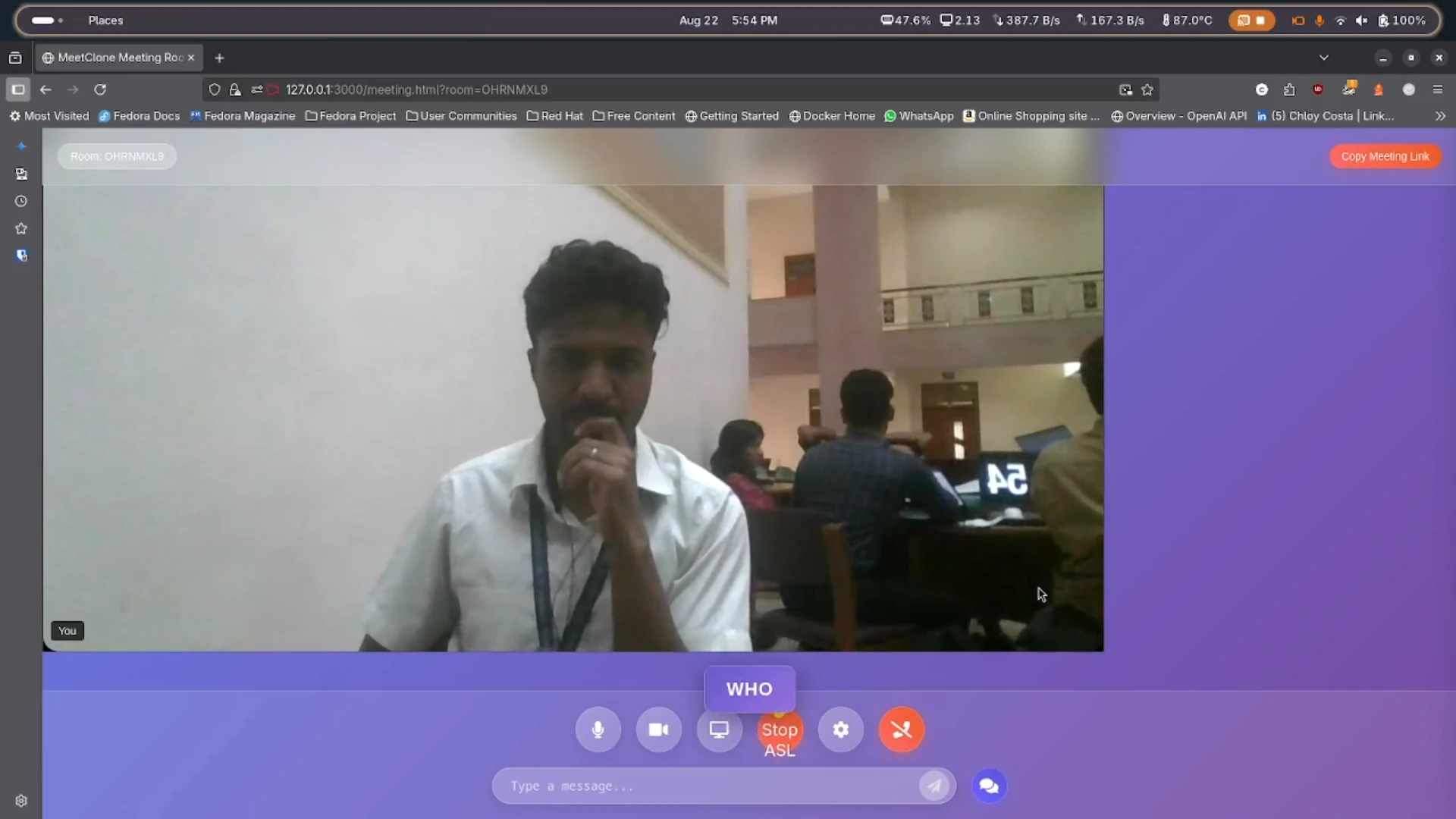The width and height of the screenshot is (1456, 819).
Task: Bookmark this page via the star icon
Action: [1147, 89]
